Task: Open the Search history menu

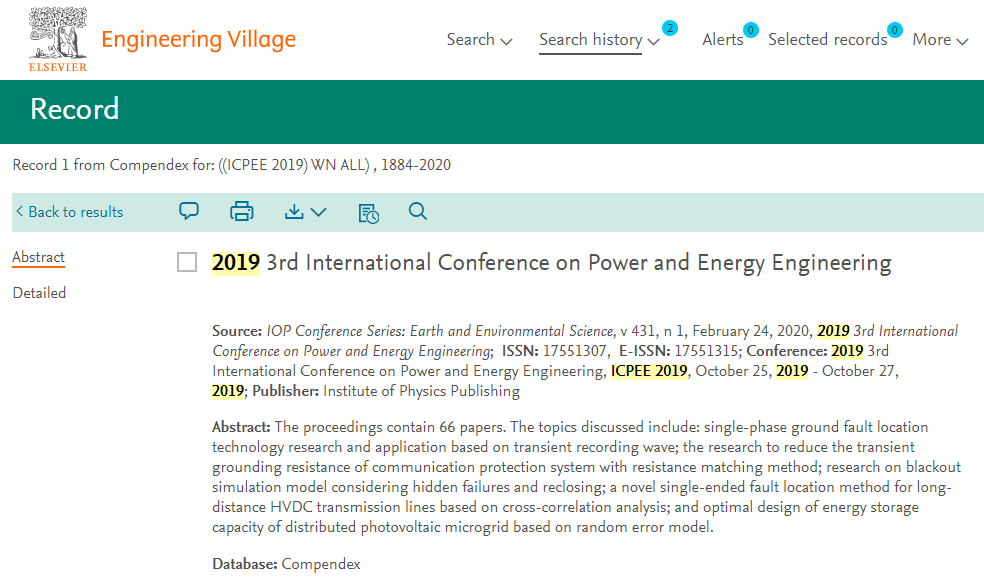Action: (591, 40)
